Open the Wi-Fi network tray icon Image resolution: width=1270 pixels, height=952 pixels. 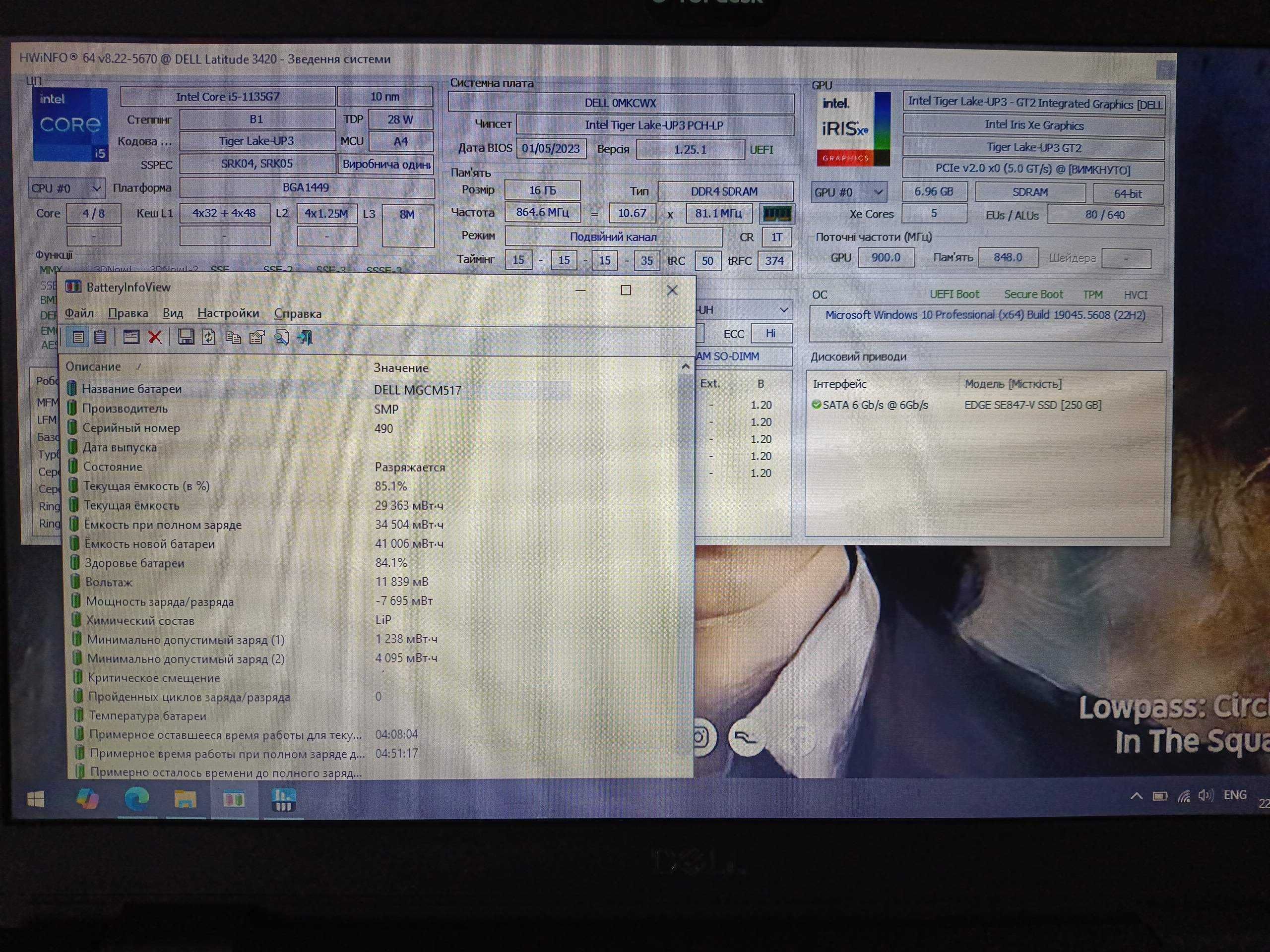click(x=1184, y=796)
